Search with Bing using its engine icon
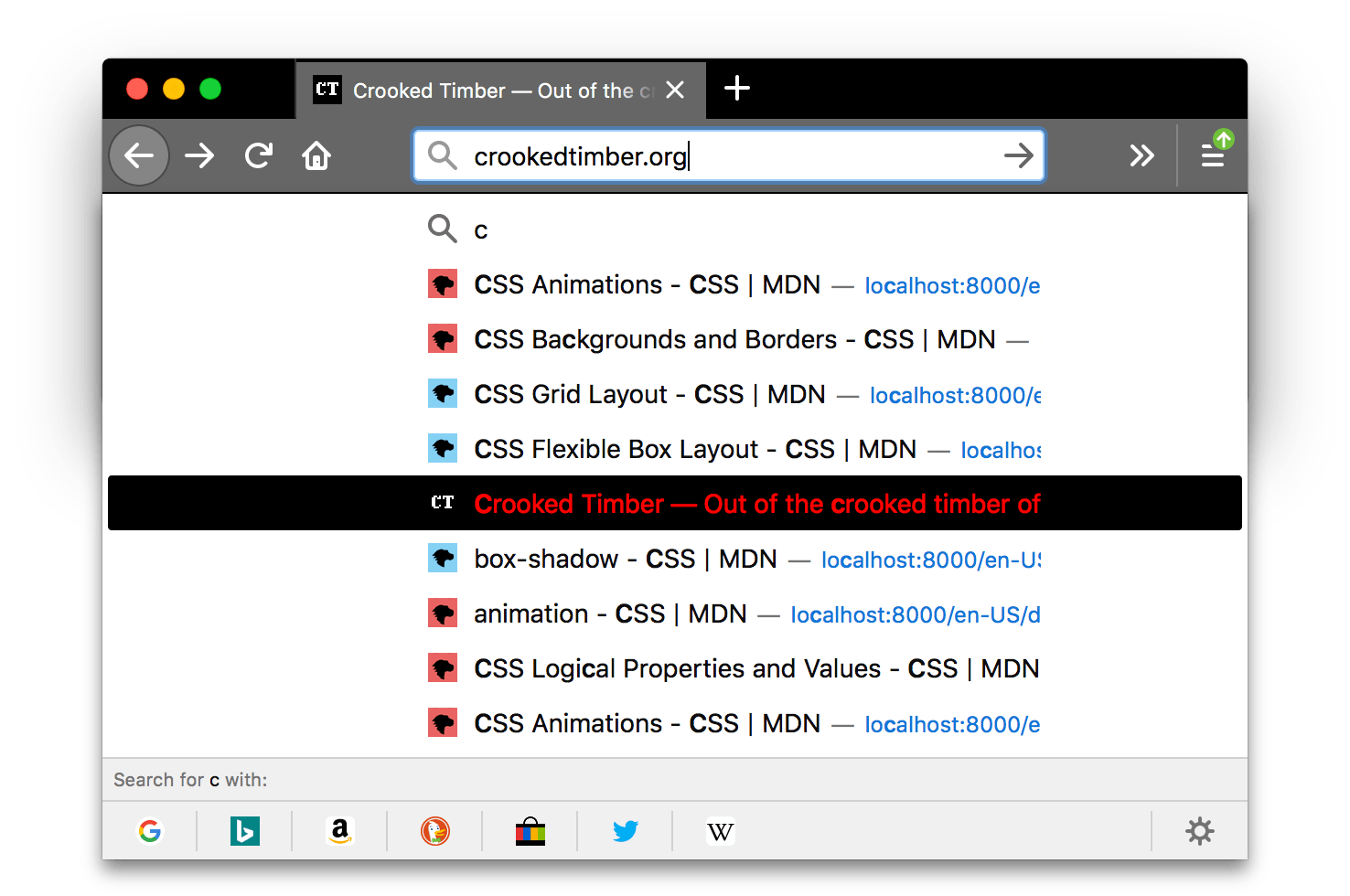The width and height of the screenshot is (1350, 896). (x=244, y=831)
